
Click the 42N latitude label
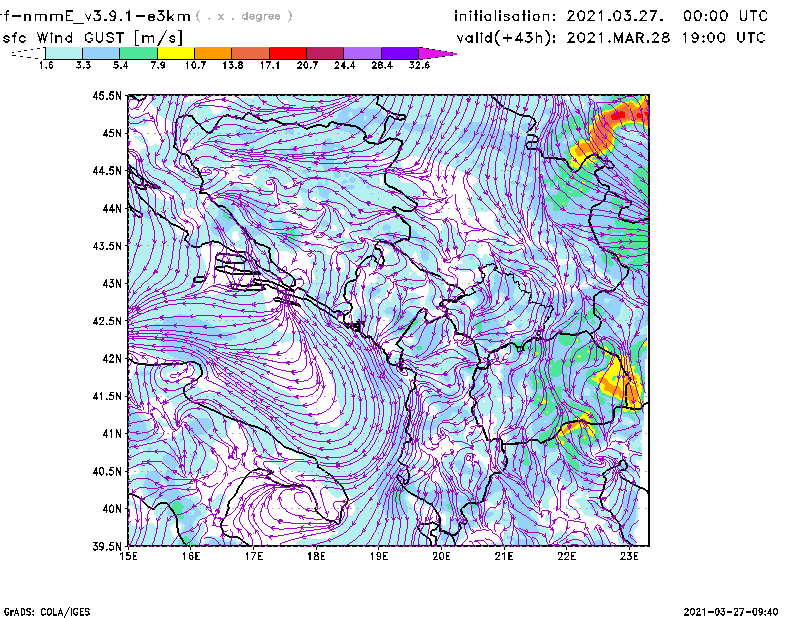click(x=112, y=358)
